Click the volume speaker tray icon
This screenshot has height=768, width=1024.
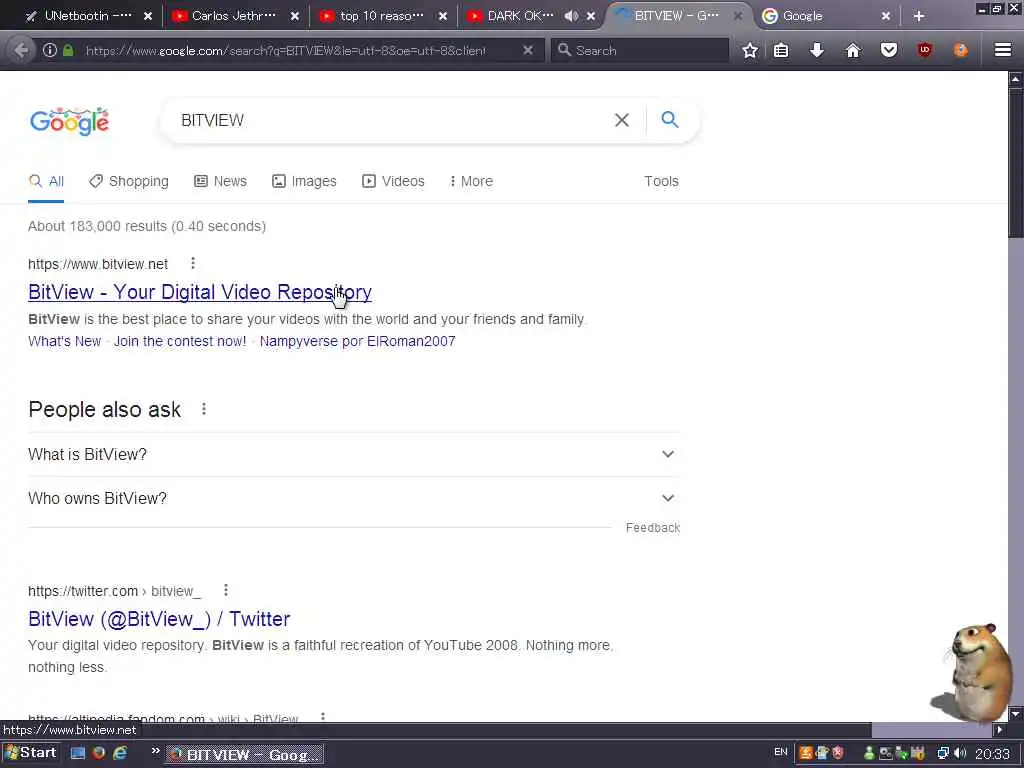pyautogui.click(x=960, y=754)
